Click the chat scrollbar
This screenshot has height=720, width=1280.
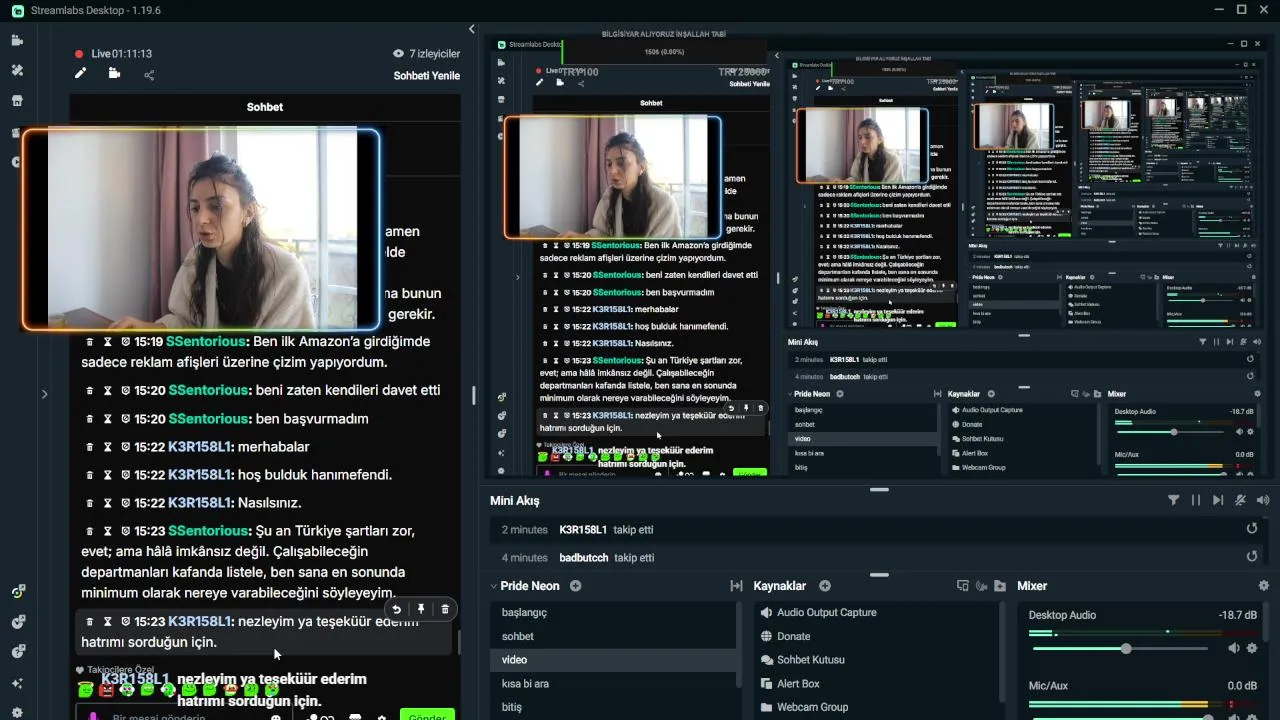460,642
